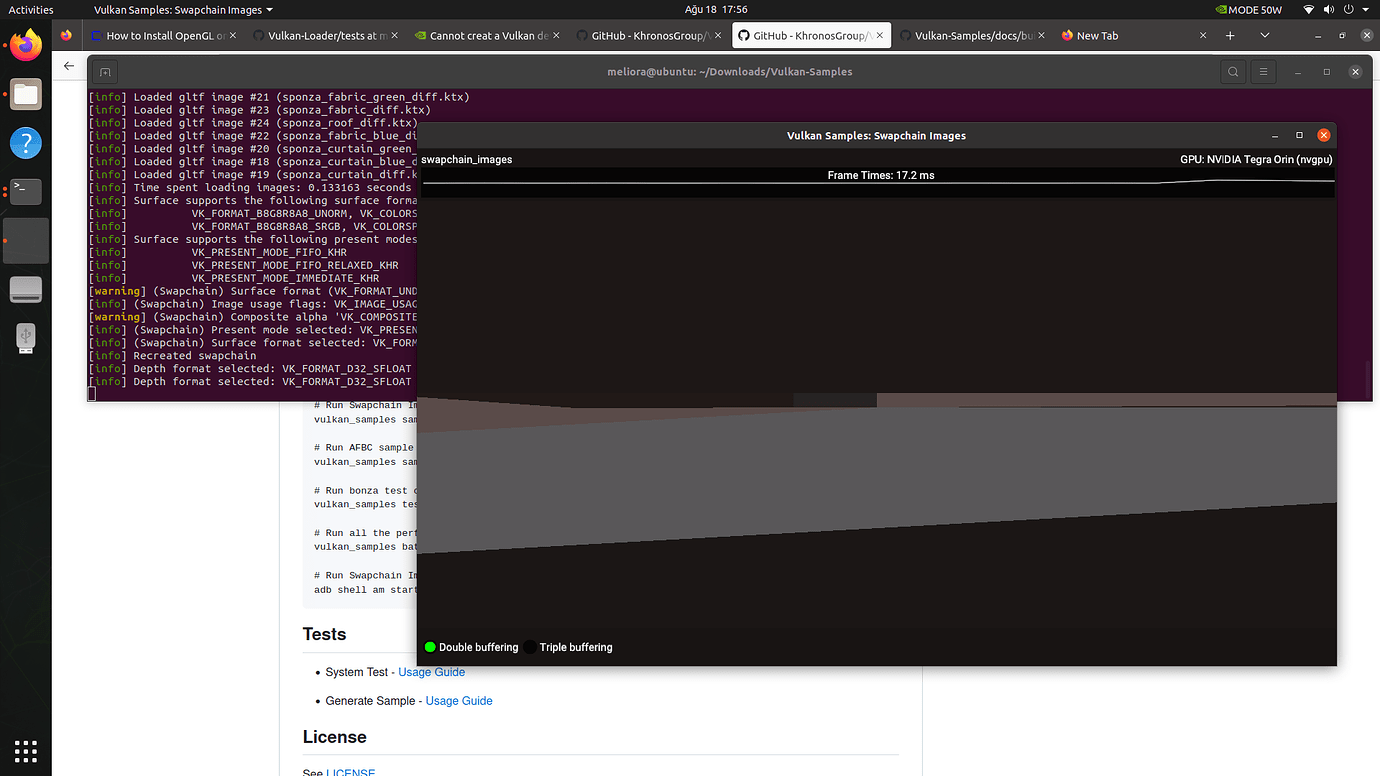Expand the Vulkan Samples app menu in the top bar
Screen dimensions: 1380x776
[x=182, y=10]
